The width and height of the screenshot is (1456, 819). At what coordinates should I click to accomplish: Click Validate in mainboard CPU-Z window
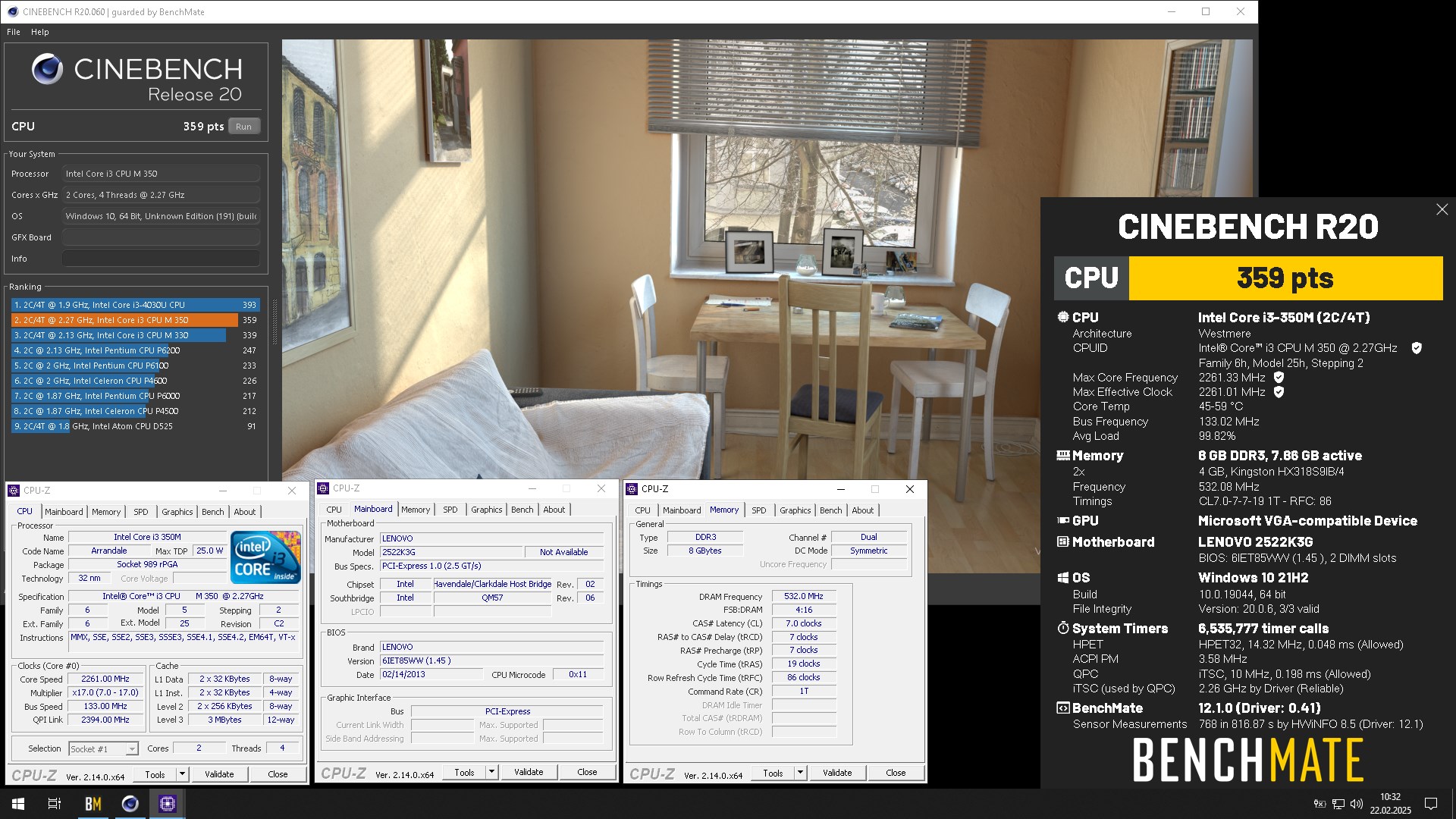pos(529,772)
